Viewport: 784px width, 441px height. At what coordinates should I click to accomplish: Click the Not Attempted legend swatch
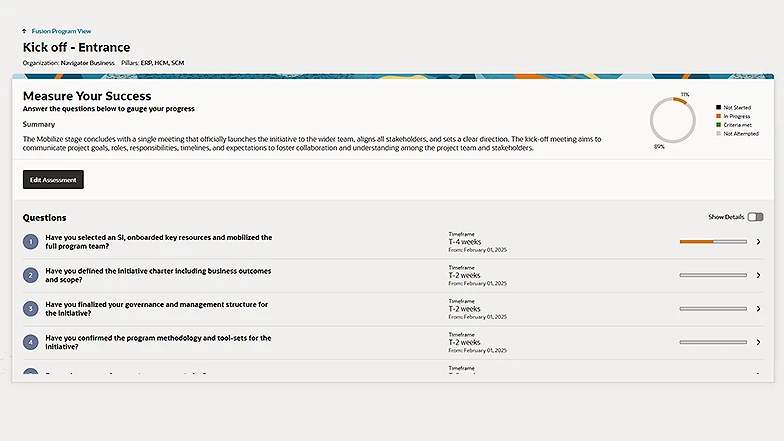click(718, 133)
